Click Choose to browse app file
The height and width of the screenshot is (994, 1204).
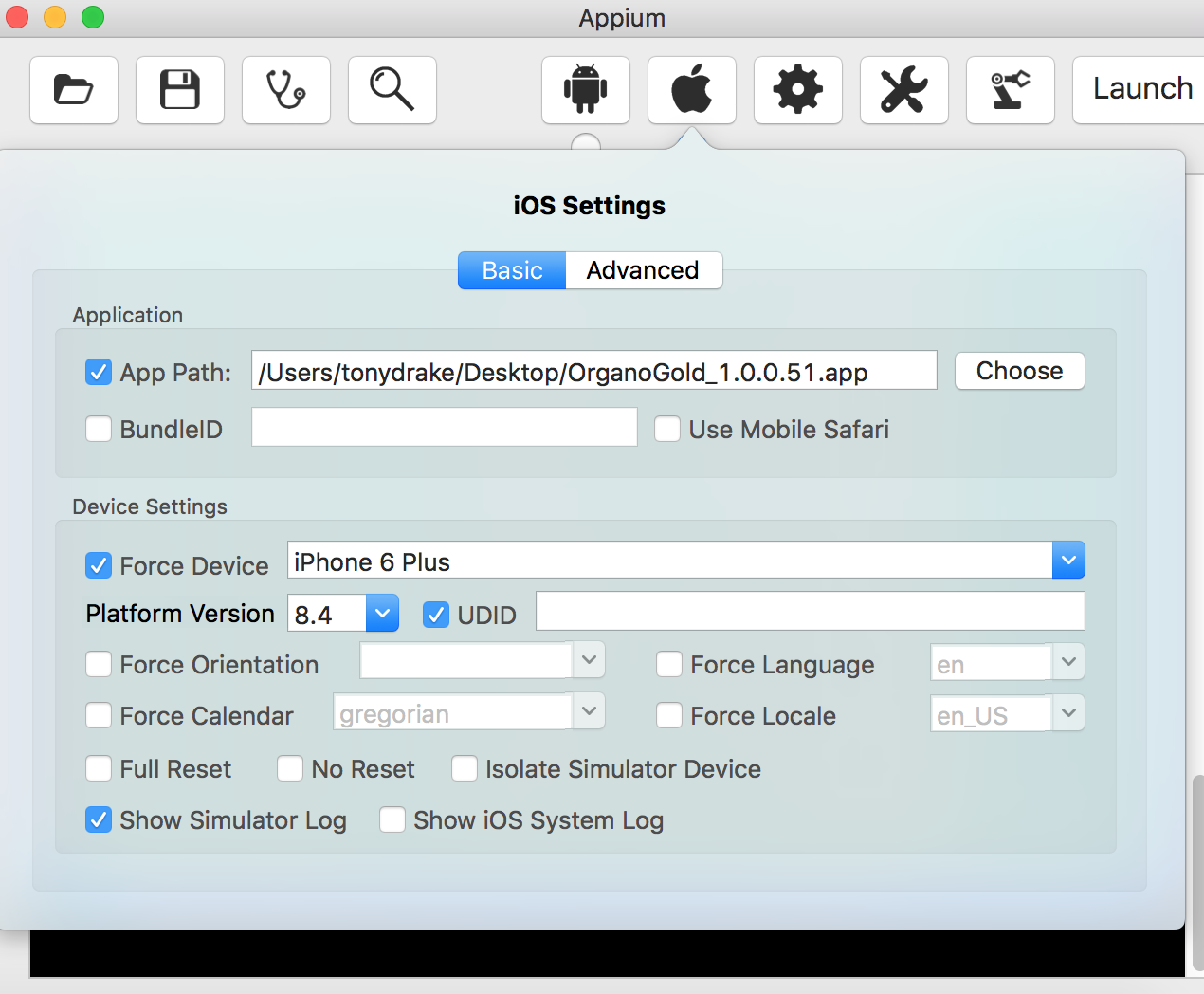1020,371
